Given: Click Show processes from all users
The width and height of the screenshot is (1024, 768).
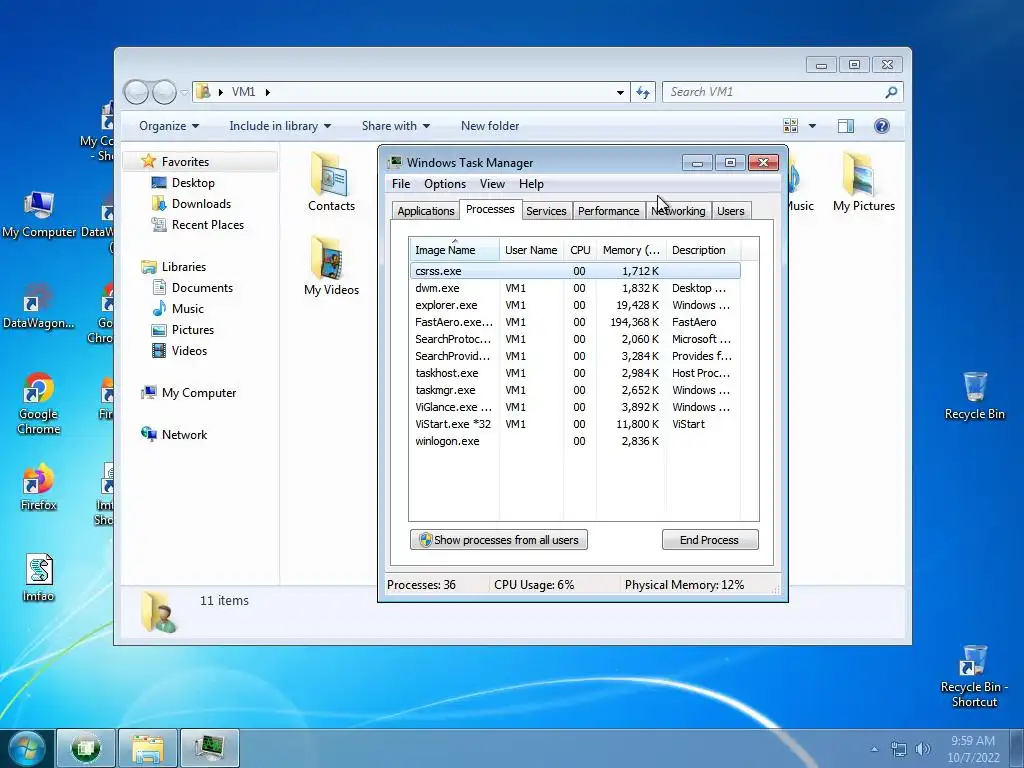Looking at the screenshot, I should (499, 539).
